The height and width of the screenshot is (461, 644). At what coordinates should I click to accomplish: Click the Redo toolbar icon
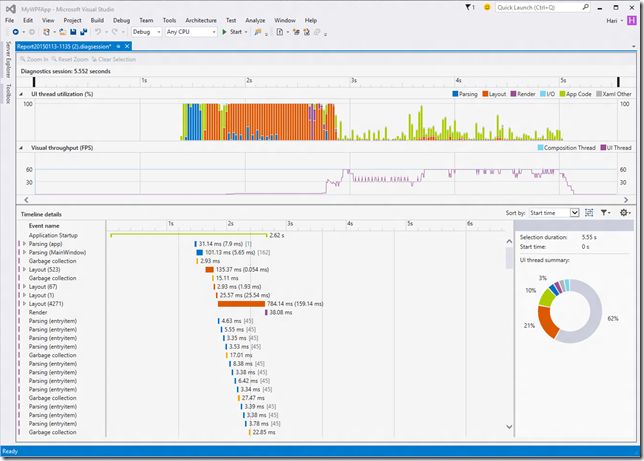[x=115, y=32]
